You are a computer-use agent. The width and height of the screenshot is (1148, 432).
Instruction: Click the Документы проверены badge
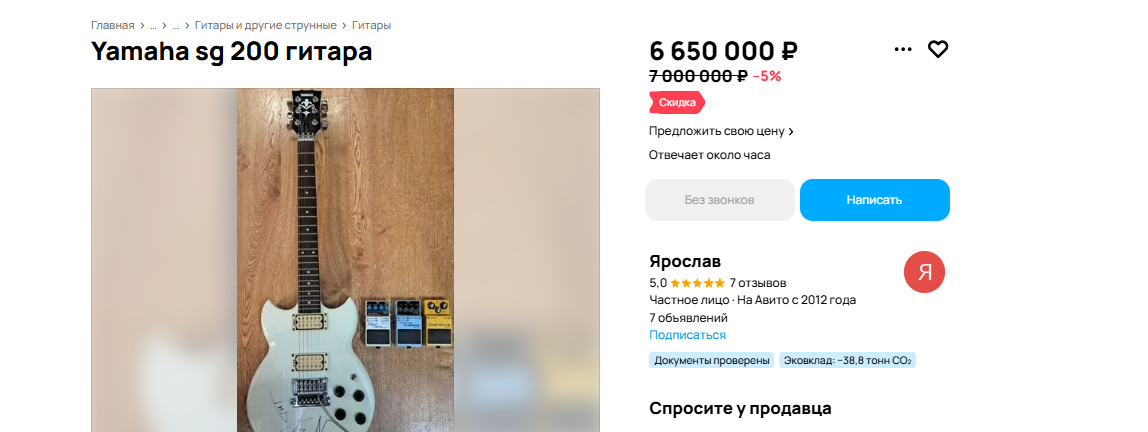click(x=712, y=360)
